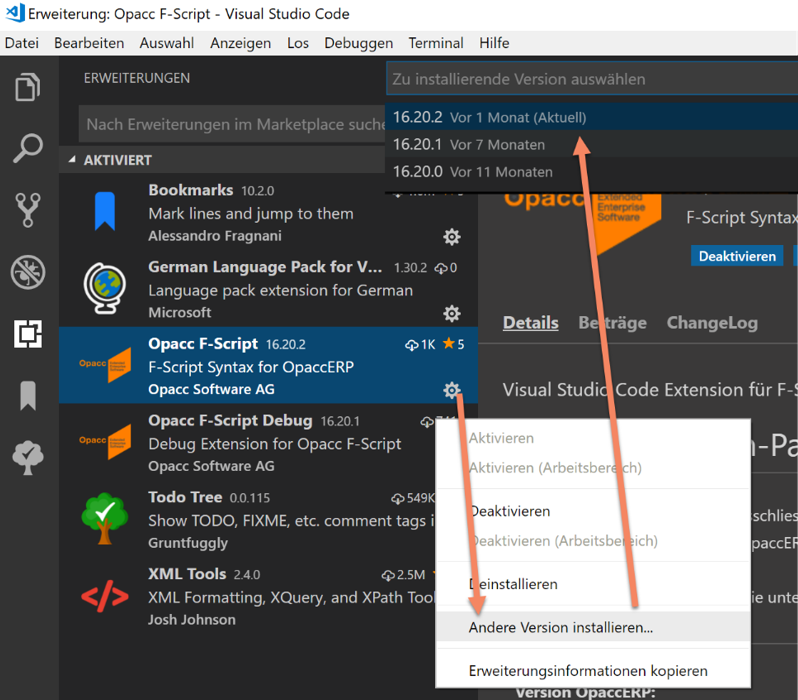Open the Bookmarks activity bar icon

27,396
